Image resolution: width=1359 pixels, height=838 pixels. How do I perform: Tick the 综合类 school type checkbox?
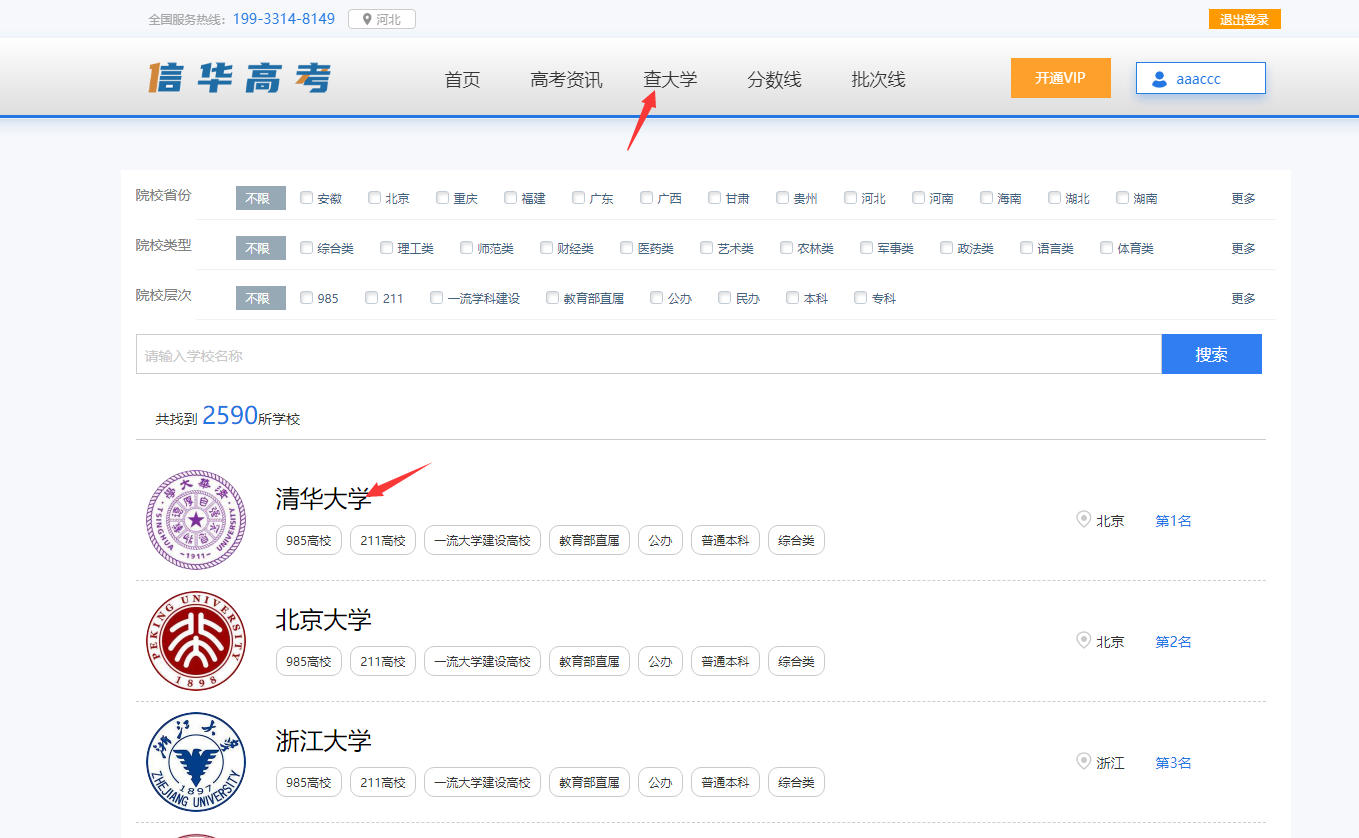click(307, 248)
